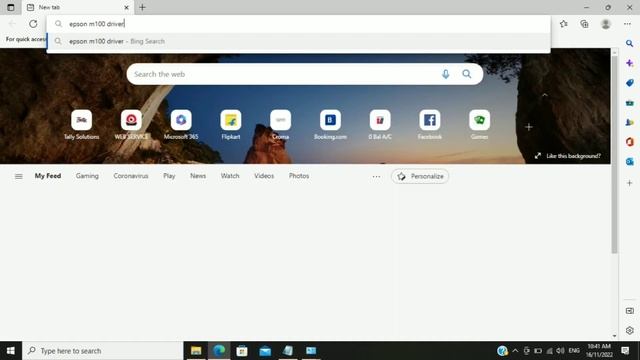This screenshot has height=360, width=640.
Task: Click the sidebar search icon
Action: pos(629,43)
